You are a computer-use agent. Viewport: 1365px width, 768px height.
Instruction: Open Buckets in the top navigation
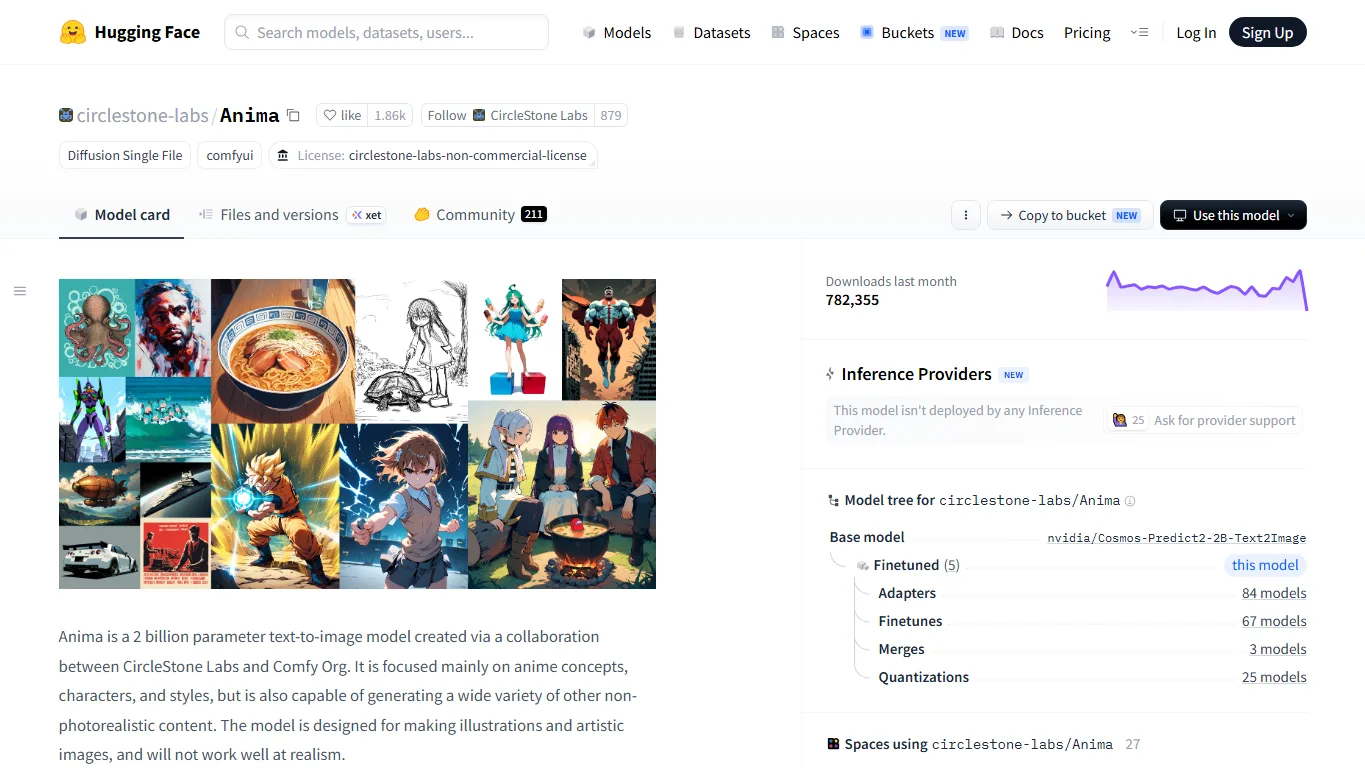pos(914,32)
